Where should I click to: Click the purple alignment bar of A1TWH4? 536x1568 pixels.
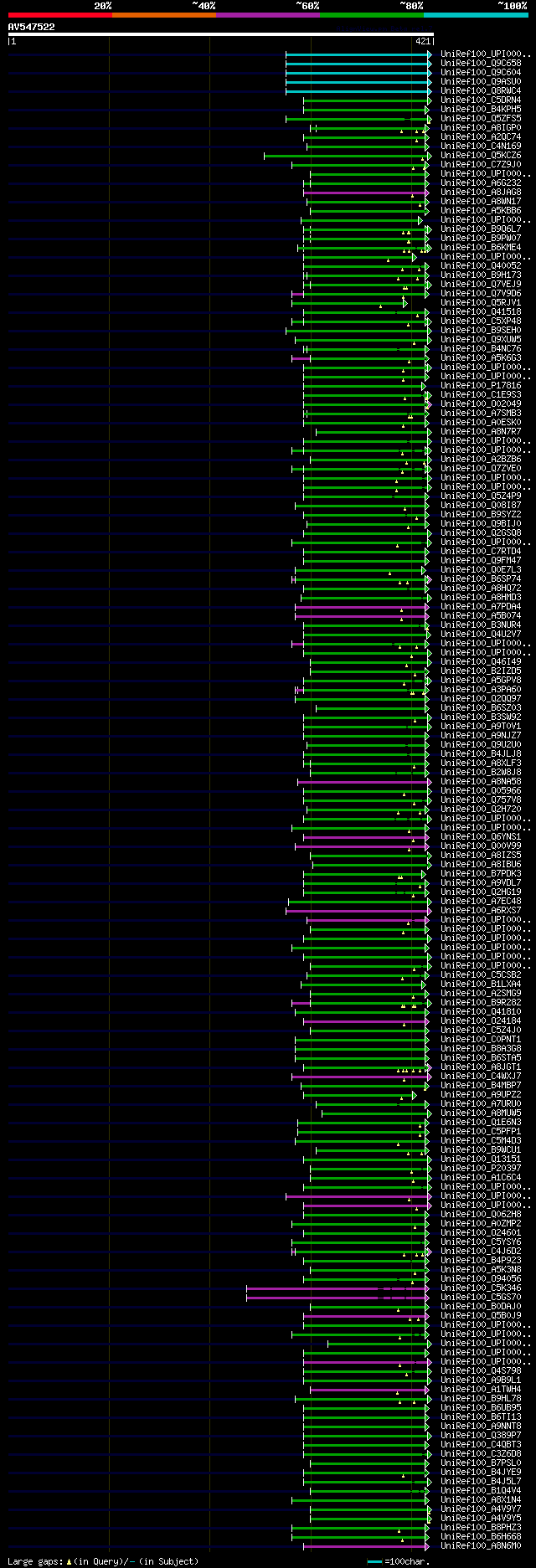[x=369, y=1389]
